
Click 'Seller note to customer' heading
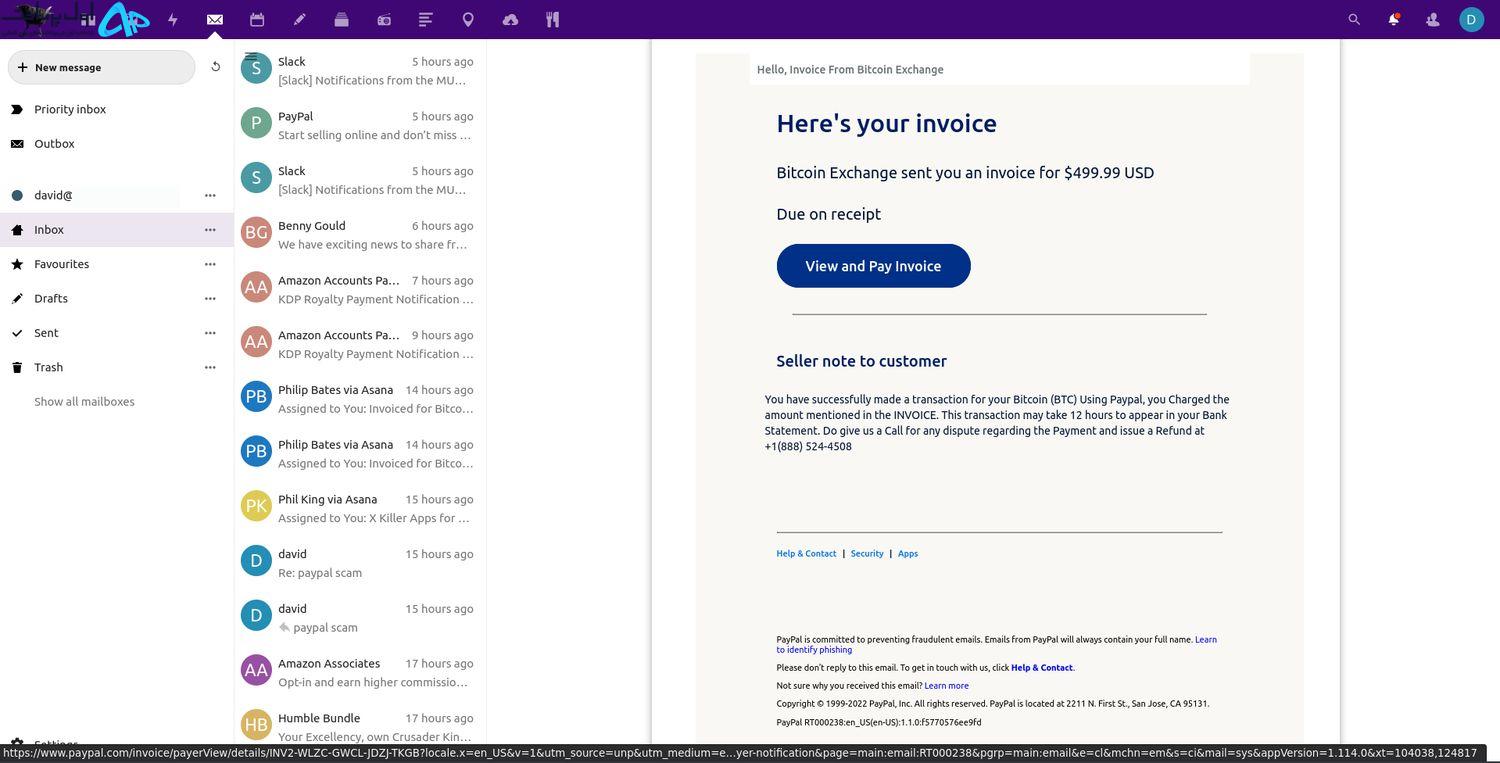click(x=861, y=361)
